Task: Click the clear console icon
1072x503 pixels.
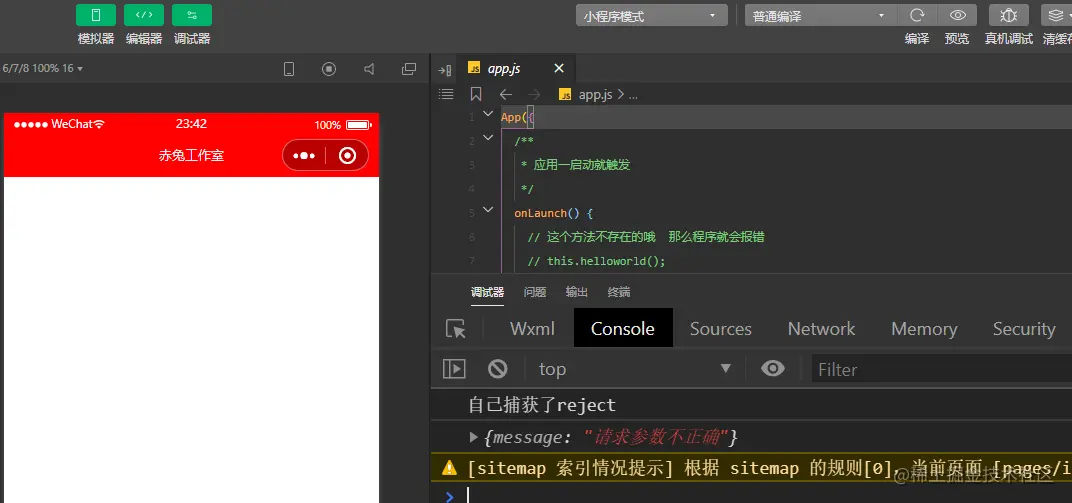Action: [498, 369]
